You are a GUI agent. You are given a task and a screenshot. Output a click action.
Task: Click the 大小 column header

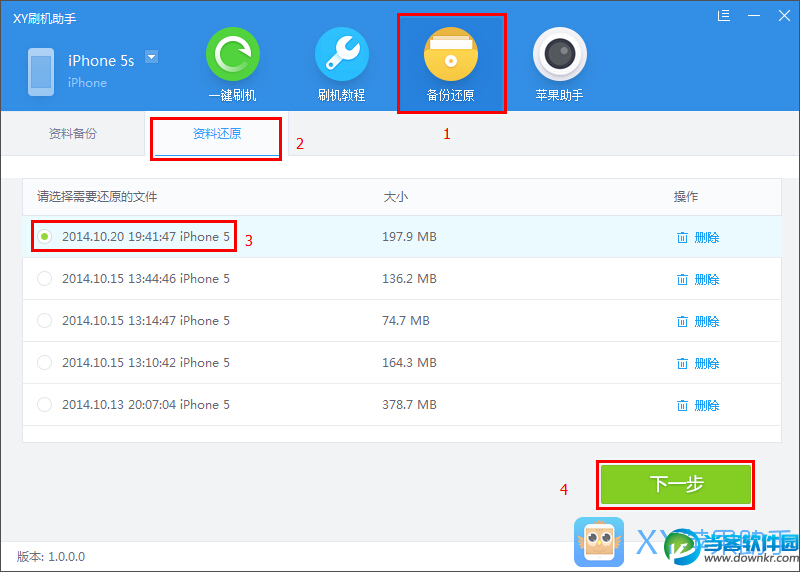pyautogui.click(x=395, y=196)
